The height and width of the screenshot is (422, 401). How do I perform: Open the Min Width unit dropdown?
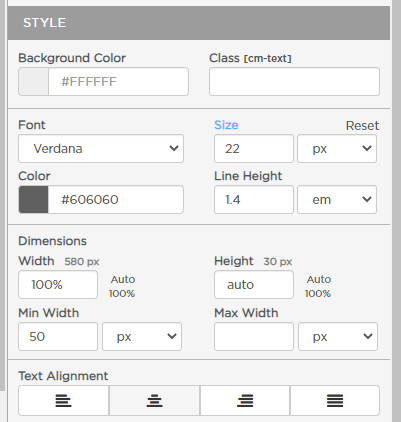142,336
